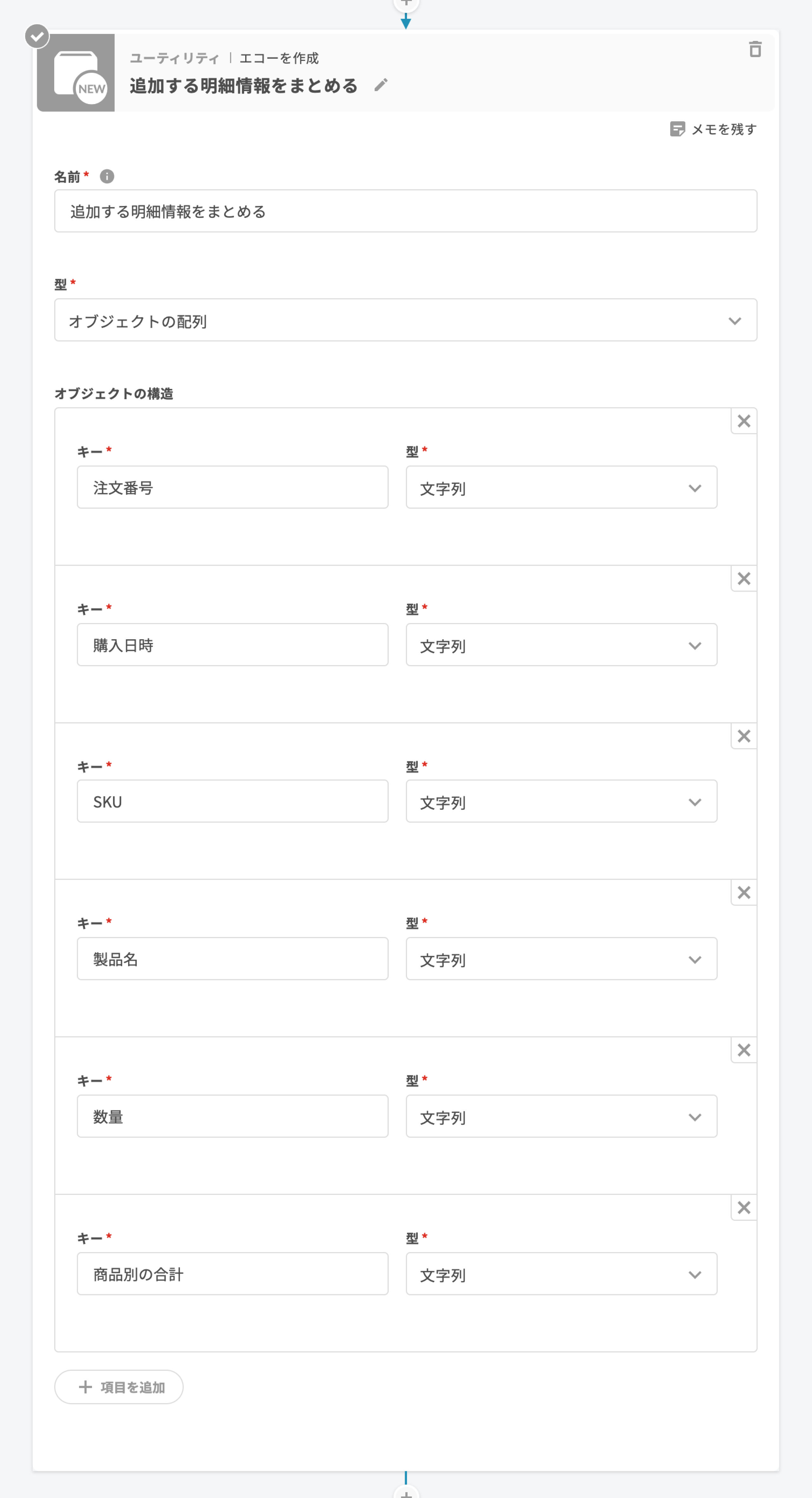Click the 商品別の合計 key input field
The width and height of the screenshot is (812, 1498).
point(232,1274)
